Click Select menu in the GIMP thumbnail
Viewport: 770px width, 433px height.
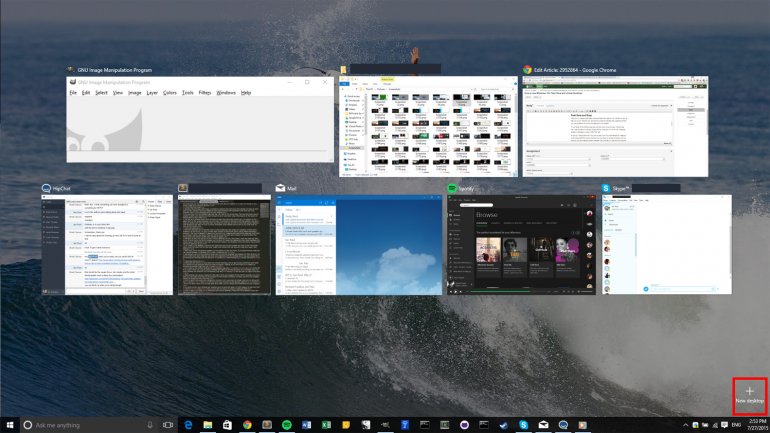[x=101, y=92]
